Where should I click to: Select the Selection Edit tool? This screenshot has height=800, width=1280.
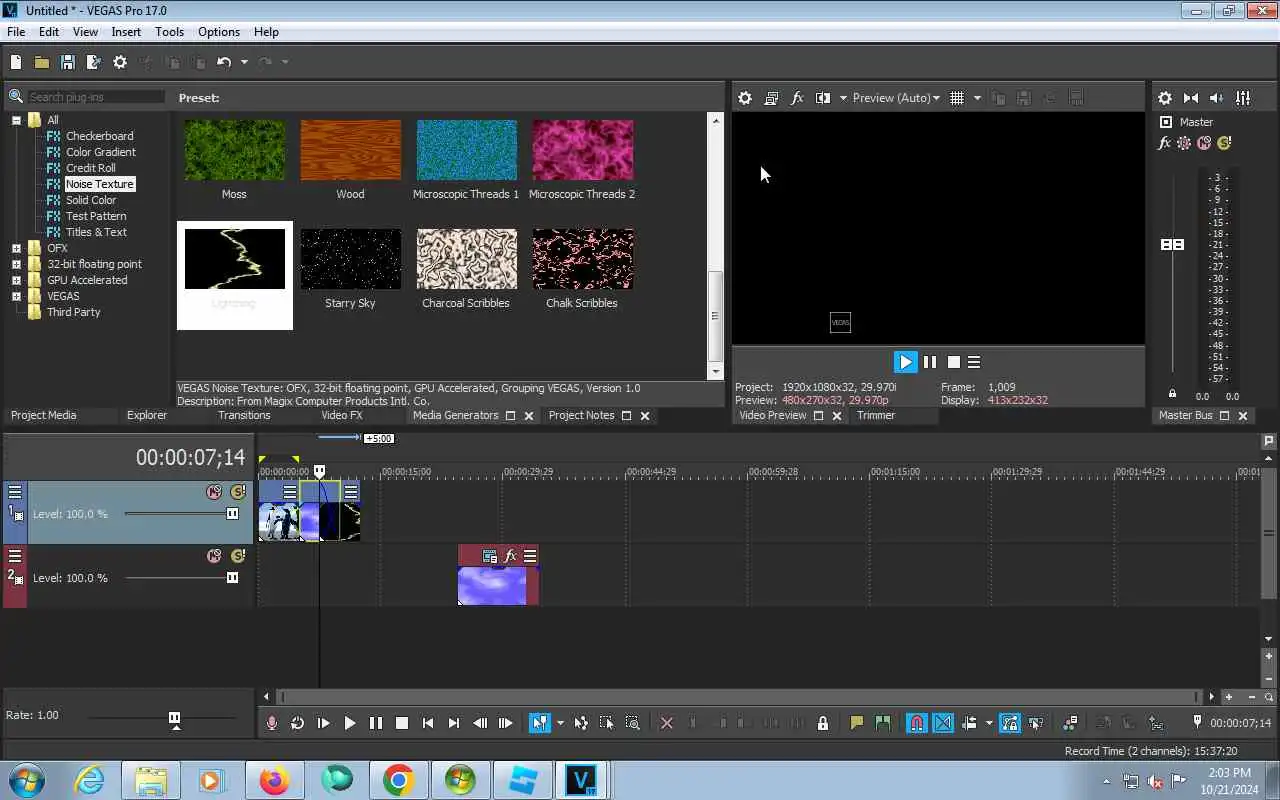click(607, 723)
